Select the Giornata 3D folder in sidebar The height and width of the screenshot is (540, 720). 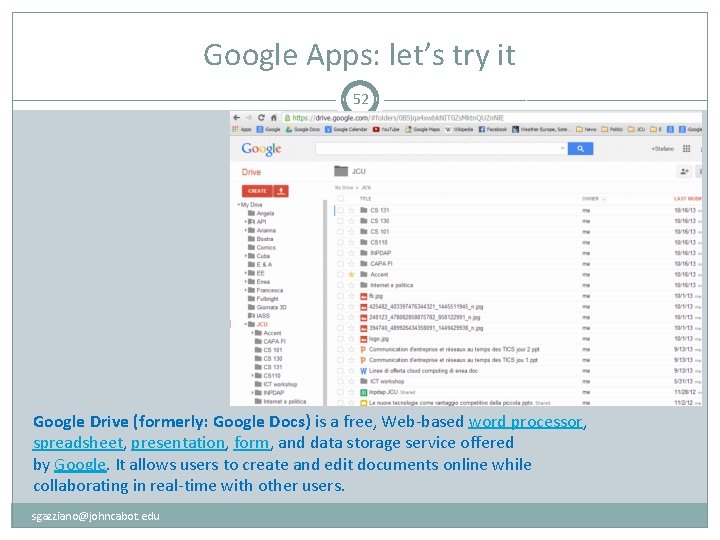267,307
